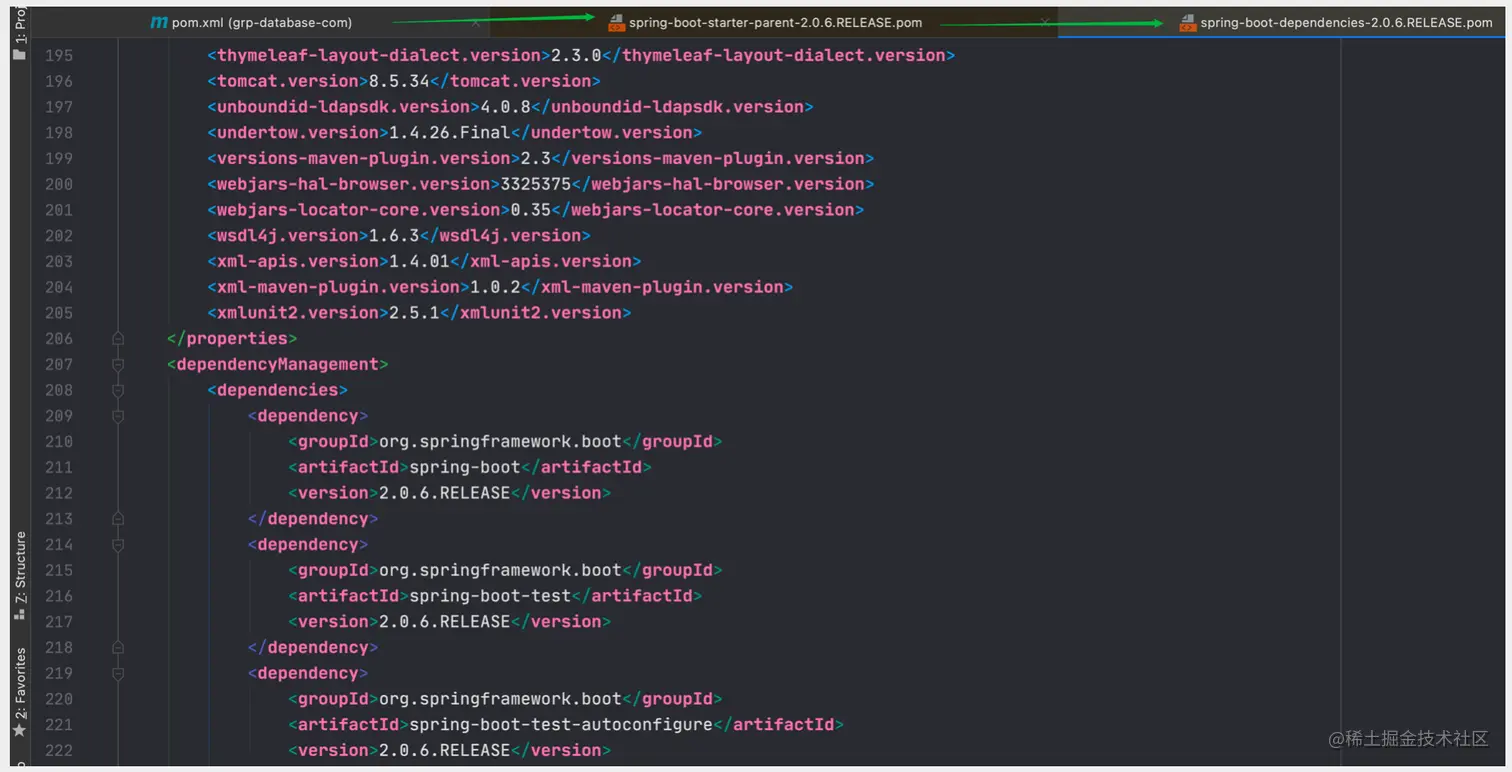Screen dimensions: 1512x772
Task: Click xml-maven-plugin.version value 1.0.2
Action: [495, 287]
